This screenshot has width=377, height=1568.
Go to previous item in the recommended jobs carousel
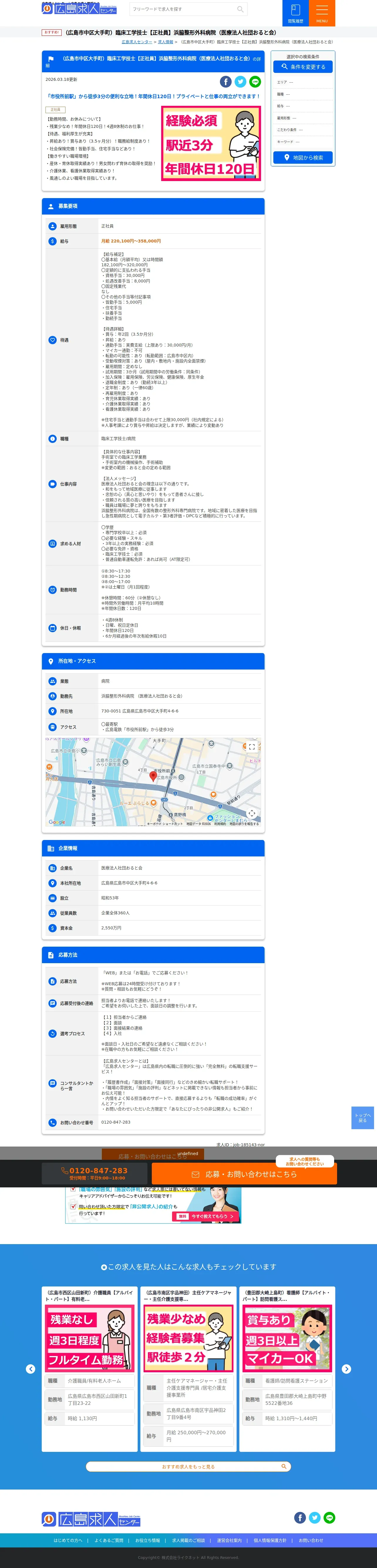[31, 1369]
